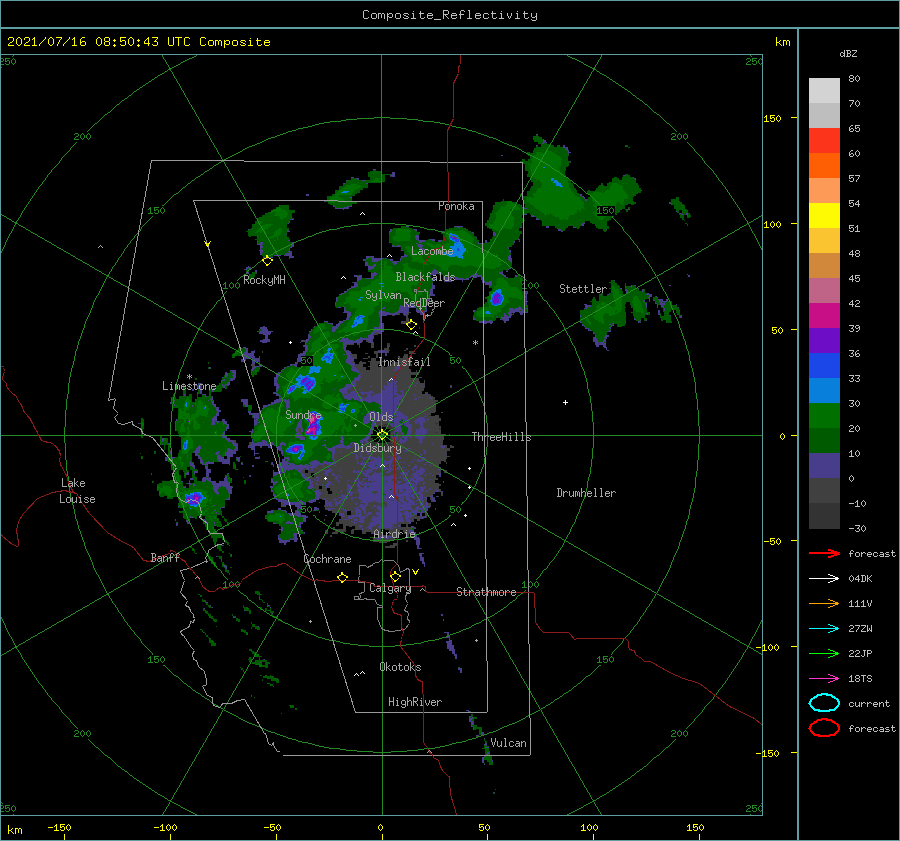Viewport: 900px width, 841px height.
Task: Click the Banff label
Action: point(165,558)
